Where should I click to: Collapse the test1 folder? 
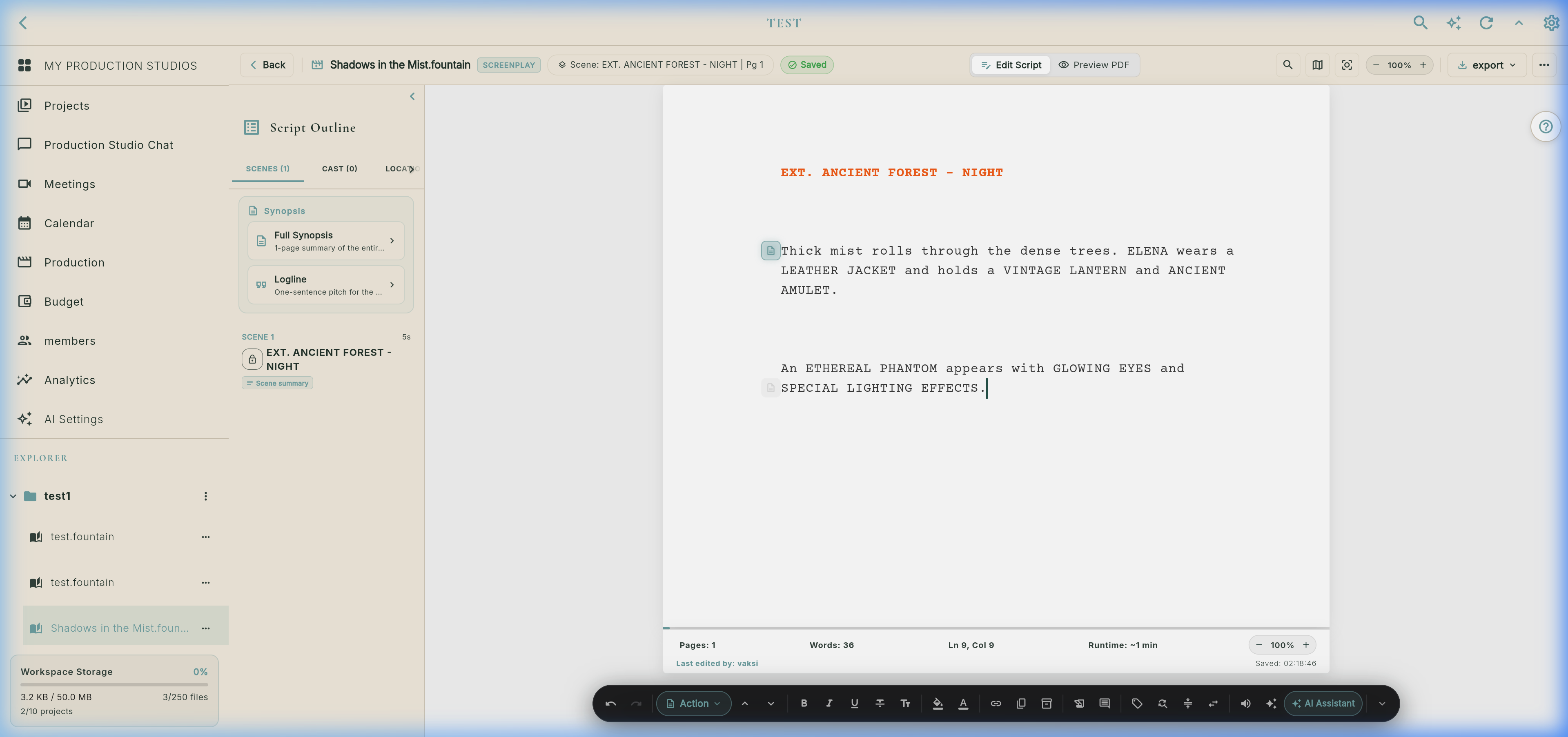[13, 496]
